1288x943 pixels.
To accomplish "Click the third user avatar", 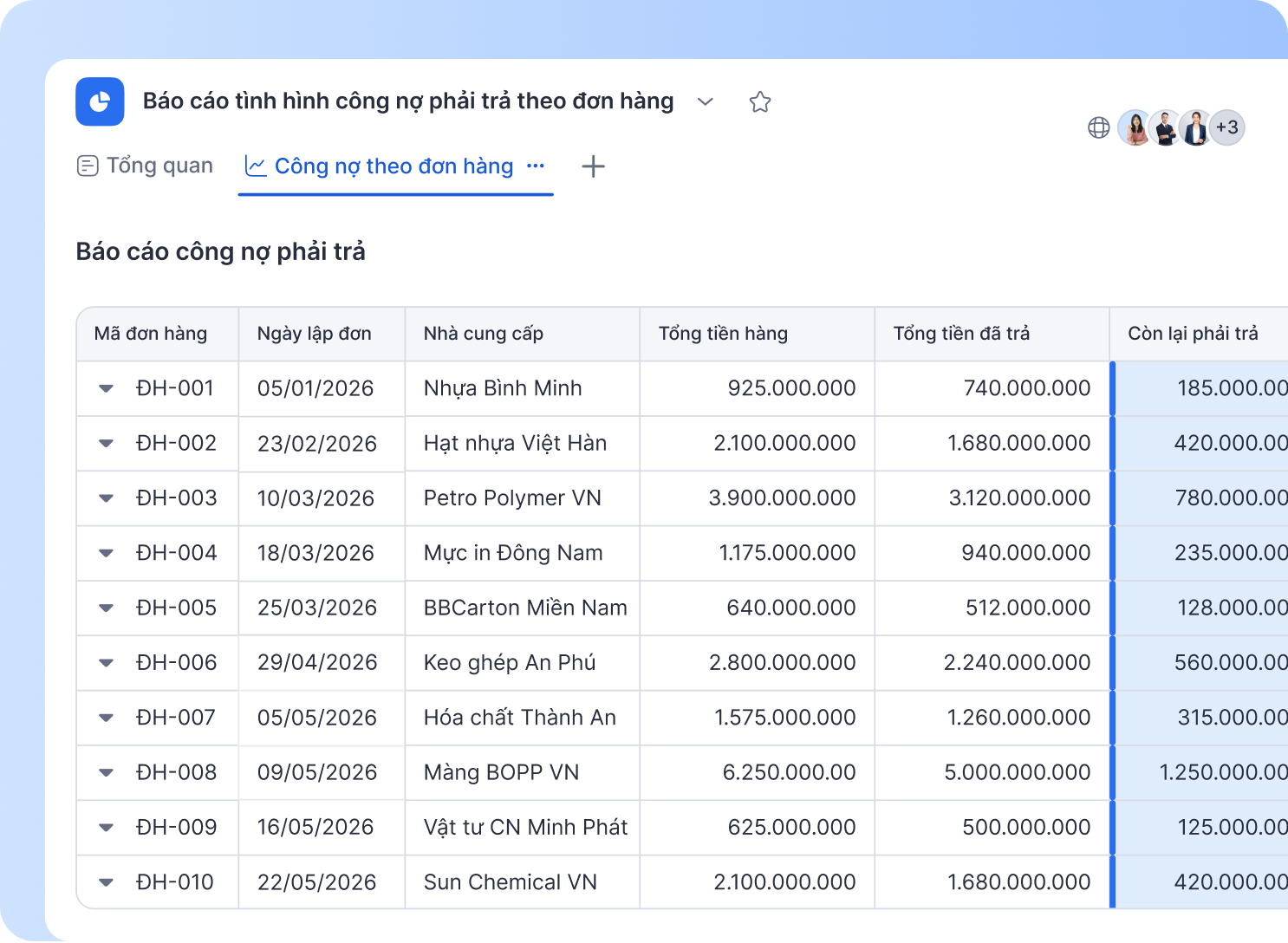I will coord(1195,127).
